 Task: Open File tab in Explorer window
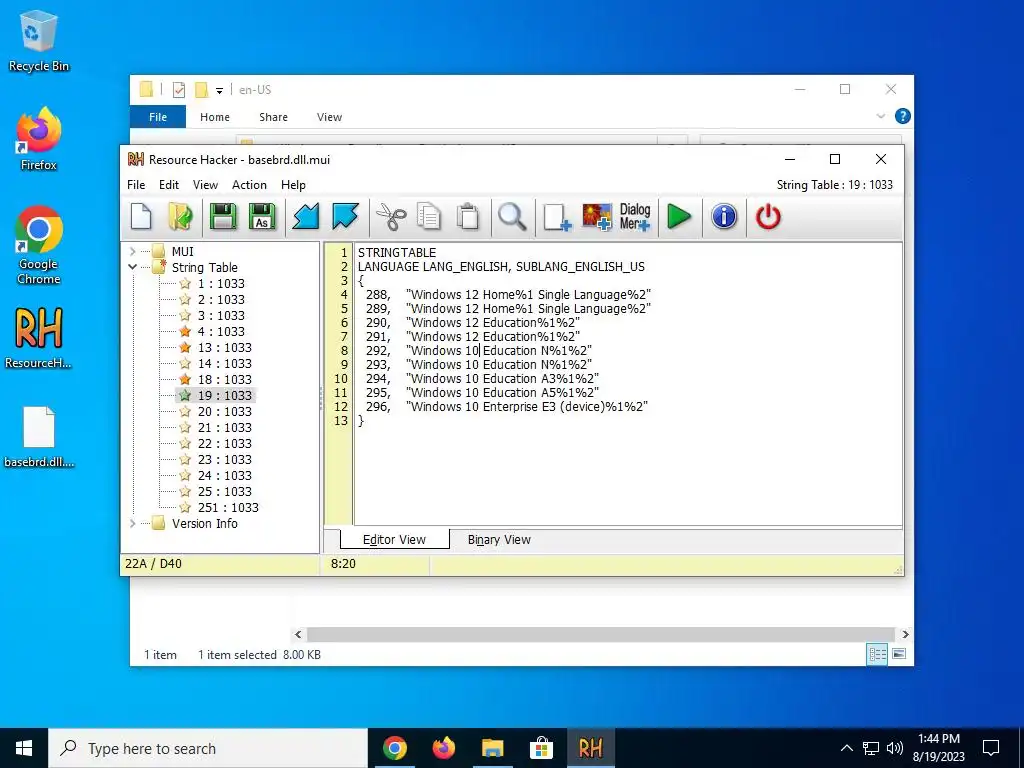pyautogui.click(x=158, y=117)
